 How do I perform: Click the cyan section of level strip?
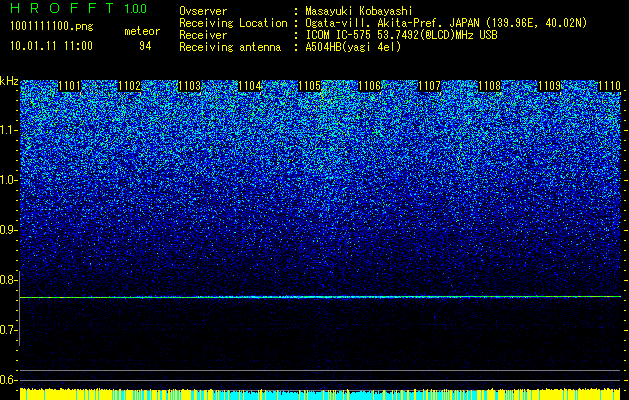point(320,396)
